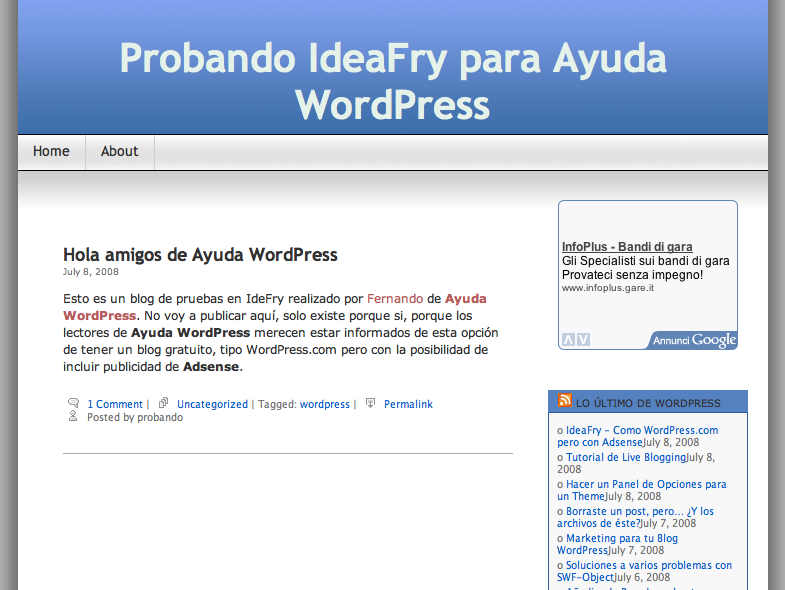Open post 'Hola amigos de Ayuda WordPress'
This screenshot has width=785, height=590.
tap(200, 255)
